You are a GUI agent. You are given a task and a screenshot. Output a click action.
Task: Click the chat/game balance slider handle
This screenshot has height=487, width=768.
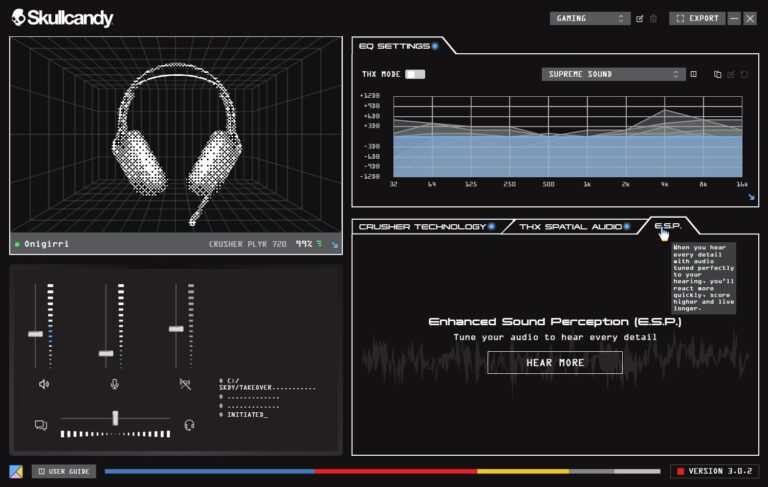pos(115,417)
